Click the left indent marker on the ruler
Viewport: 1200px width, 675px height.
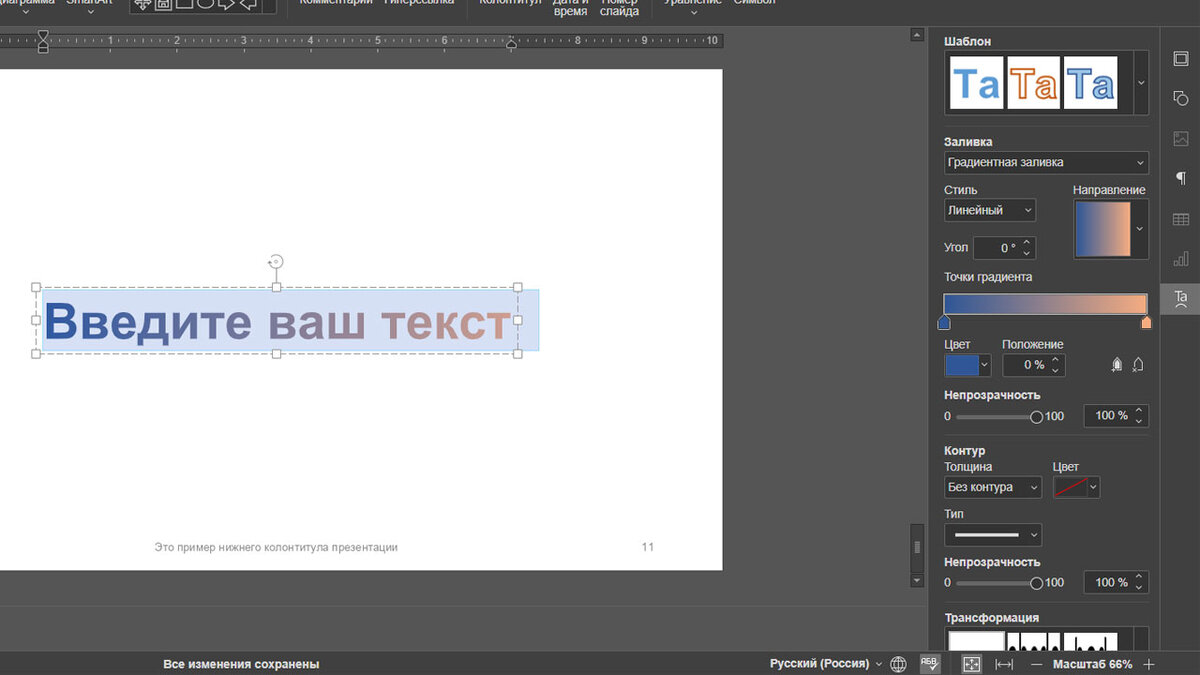[x=42, y=41]
